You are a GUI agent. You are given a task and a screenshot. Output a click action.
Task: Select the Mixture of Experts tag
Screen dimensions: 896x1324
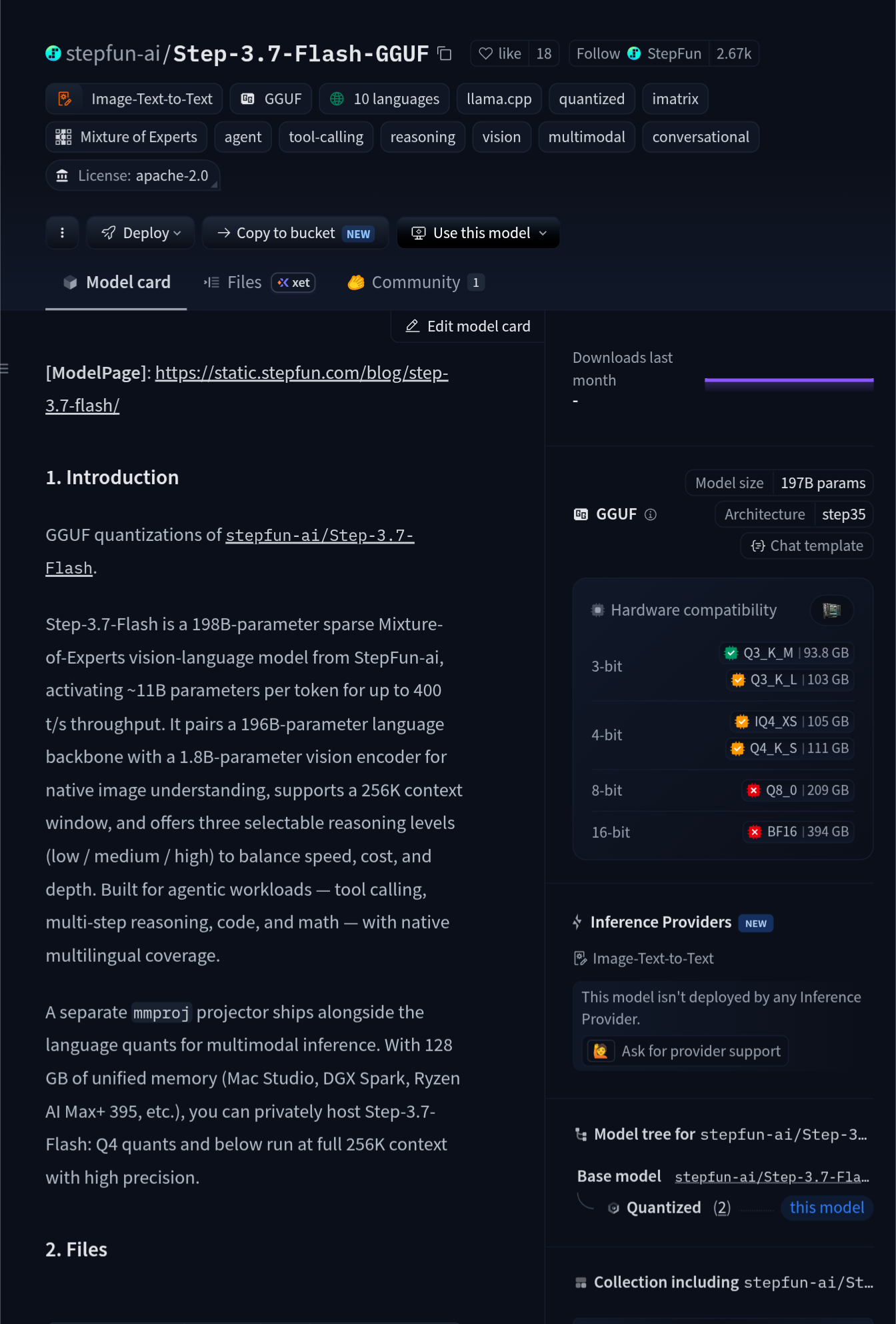127,137
